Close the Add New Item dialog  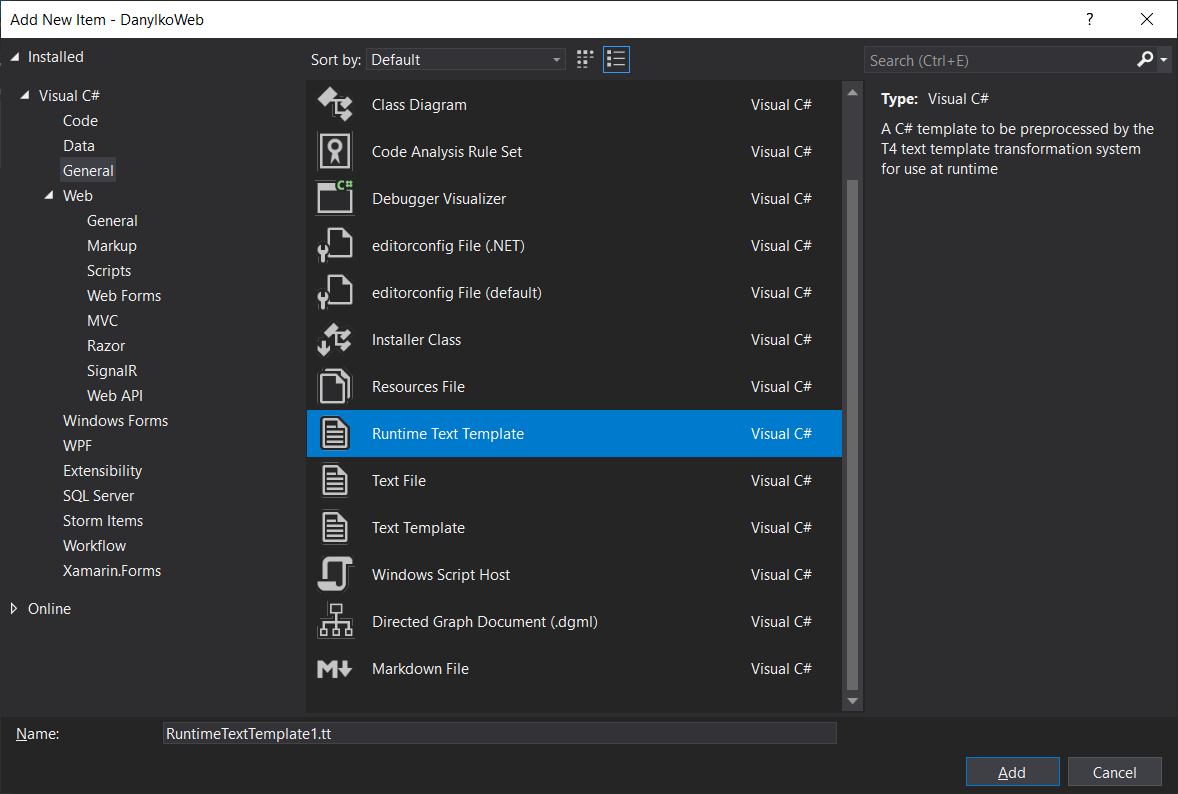pyautogui.click(x=1146, y=20)
